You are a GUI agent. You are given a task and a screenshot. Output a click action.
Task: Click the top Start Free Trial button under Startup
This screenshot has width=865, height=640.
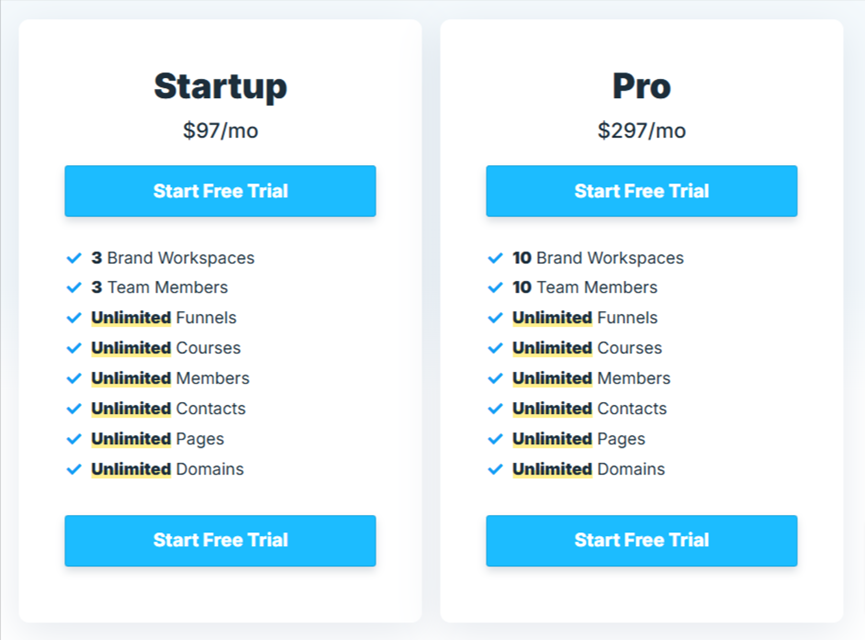click(x=220, y=191)
